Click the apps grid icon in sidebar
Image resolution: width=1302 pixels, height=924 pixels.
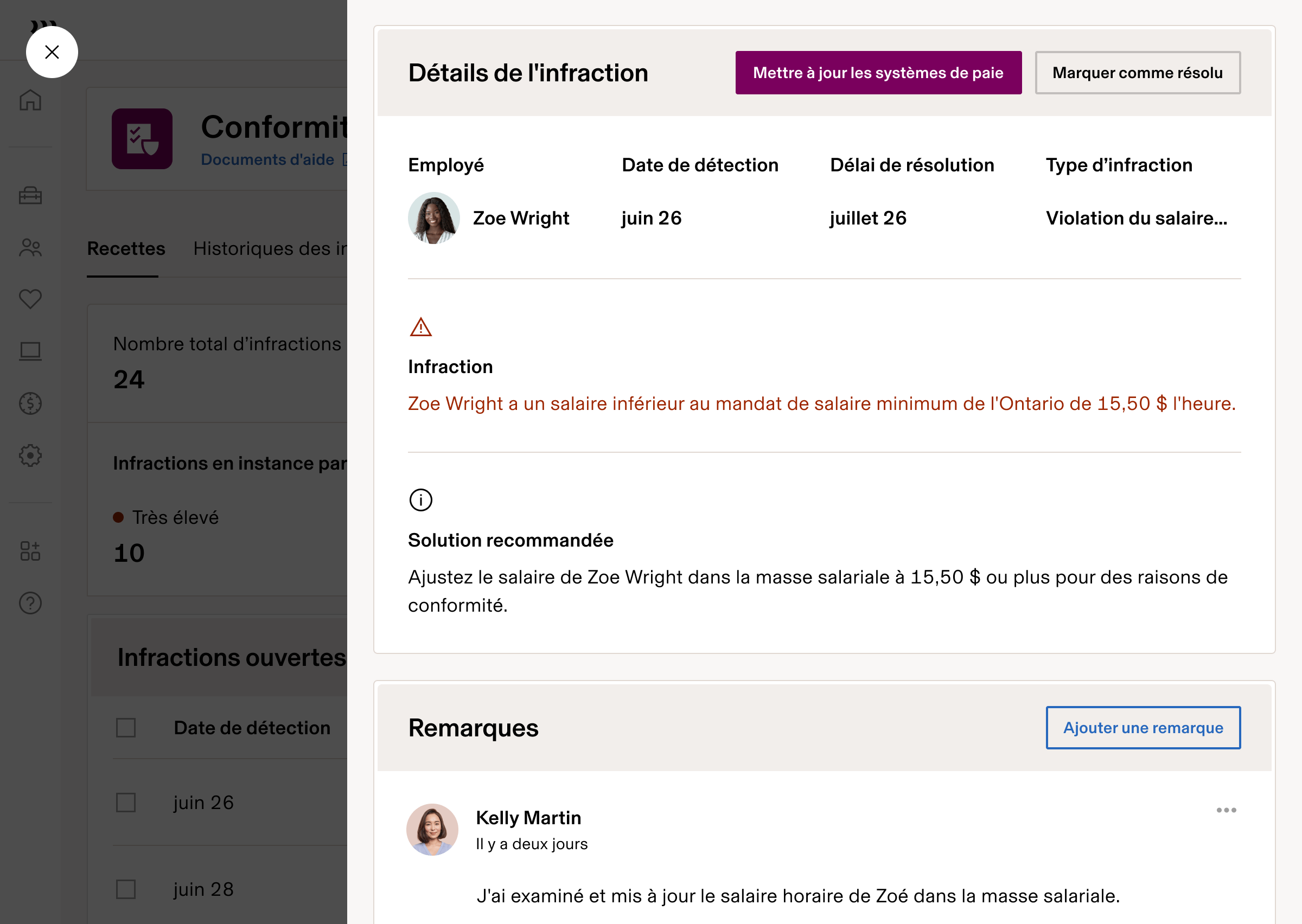[31, 551]
